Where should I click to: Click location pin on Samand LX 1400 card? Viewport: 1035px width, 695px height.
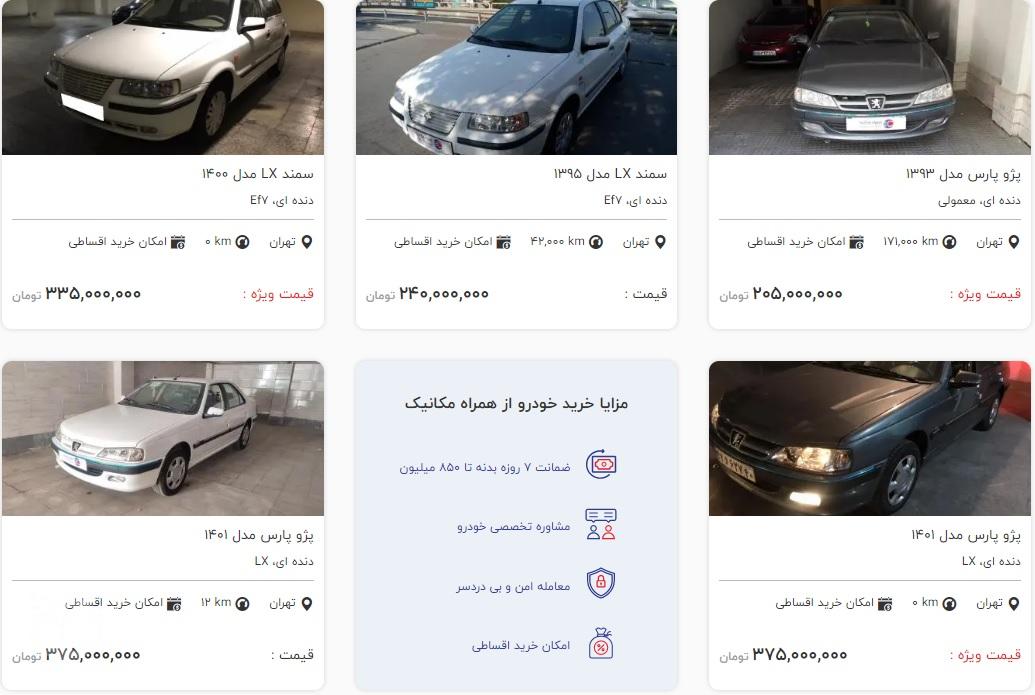[x=307, y=242]
